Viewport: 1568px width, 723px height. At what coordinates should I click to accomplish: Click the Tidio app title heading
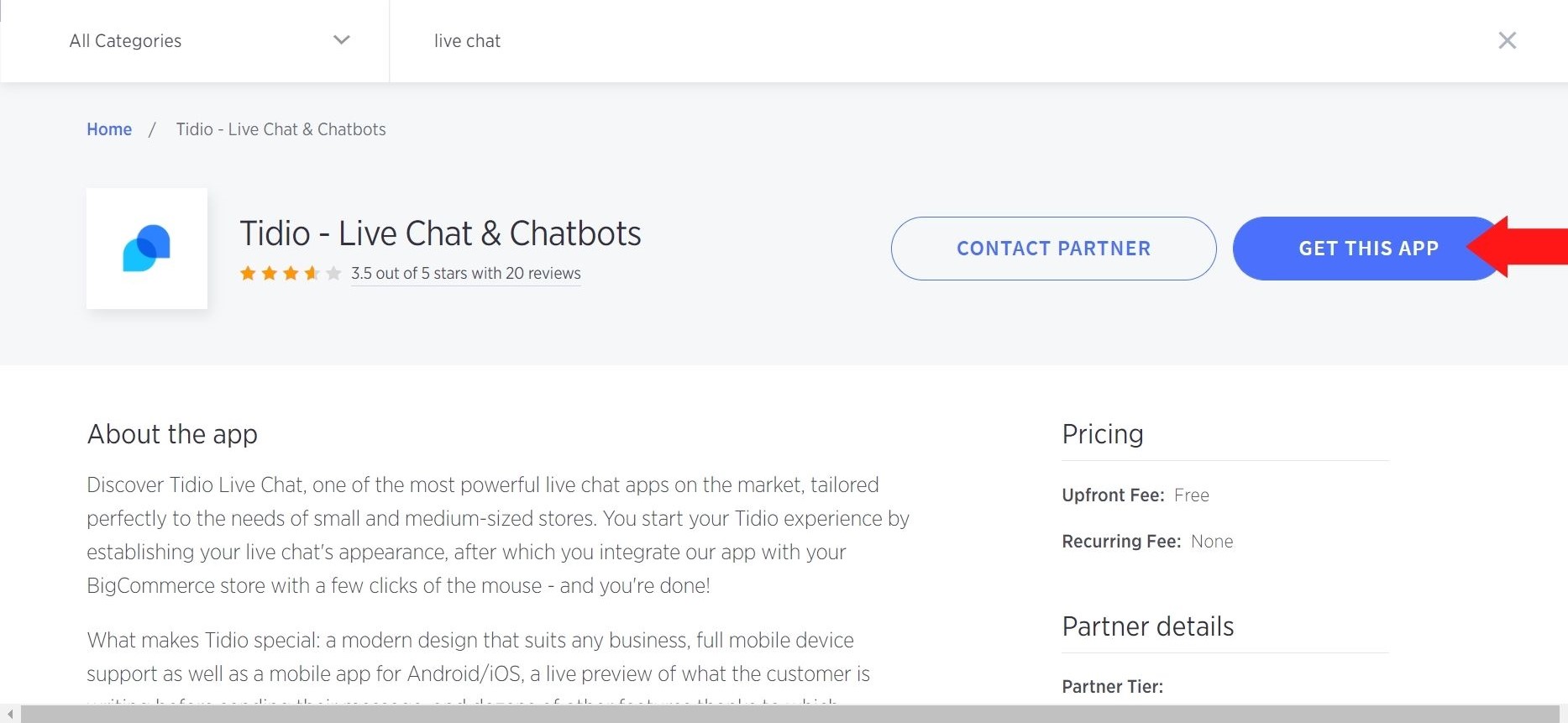440,233
